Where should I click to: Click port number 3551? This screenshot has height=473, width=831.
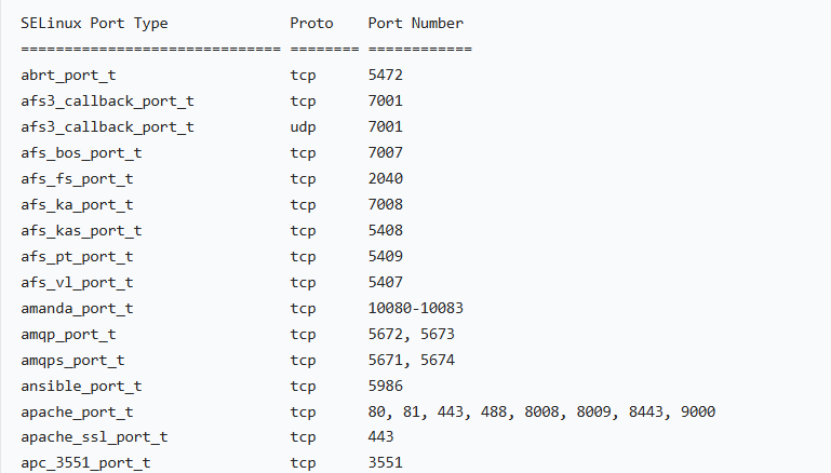(384, 464)
